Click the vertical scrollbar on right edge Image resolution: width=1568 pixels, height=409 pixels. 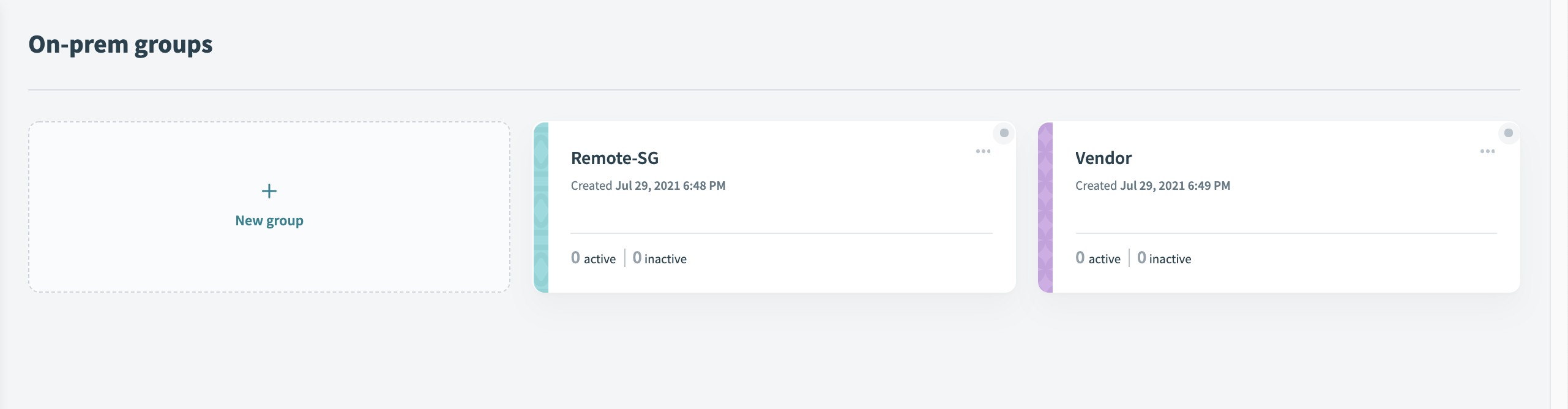(x=1558, y=204)
